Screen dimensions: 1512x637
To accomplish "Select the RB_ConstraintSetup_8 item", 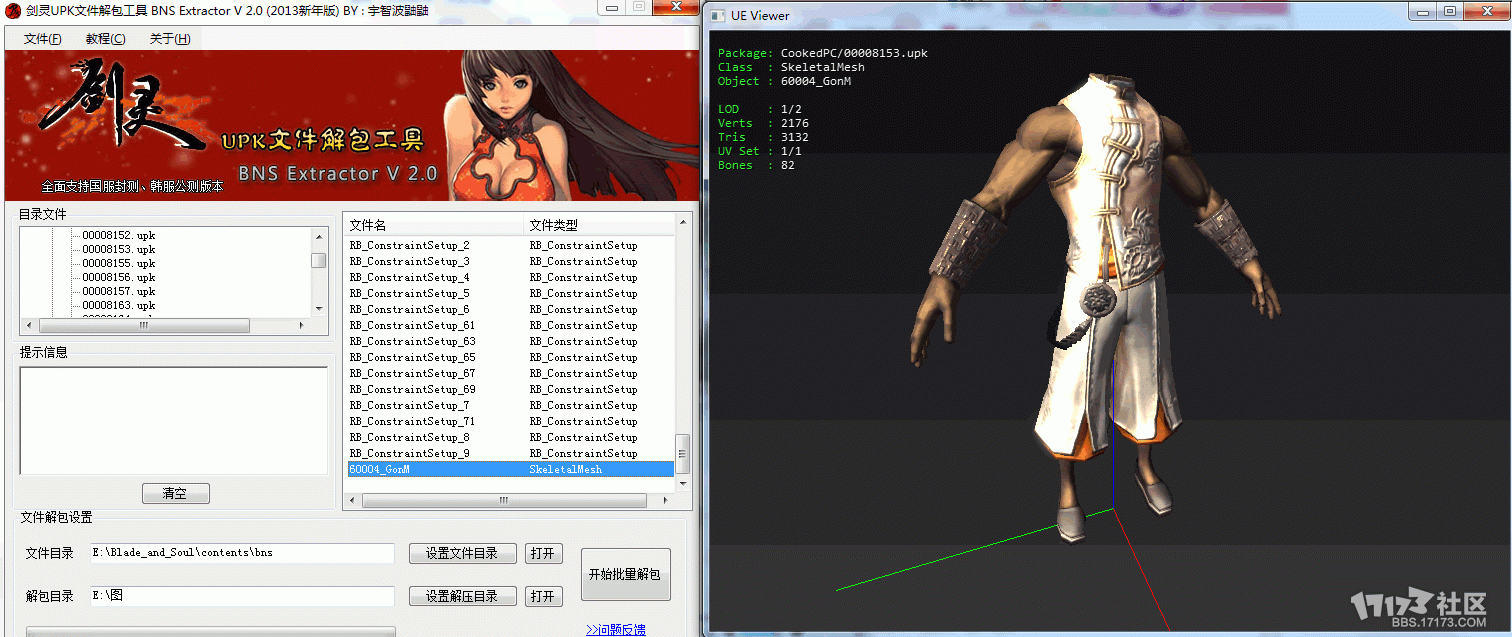I will 510,437.
